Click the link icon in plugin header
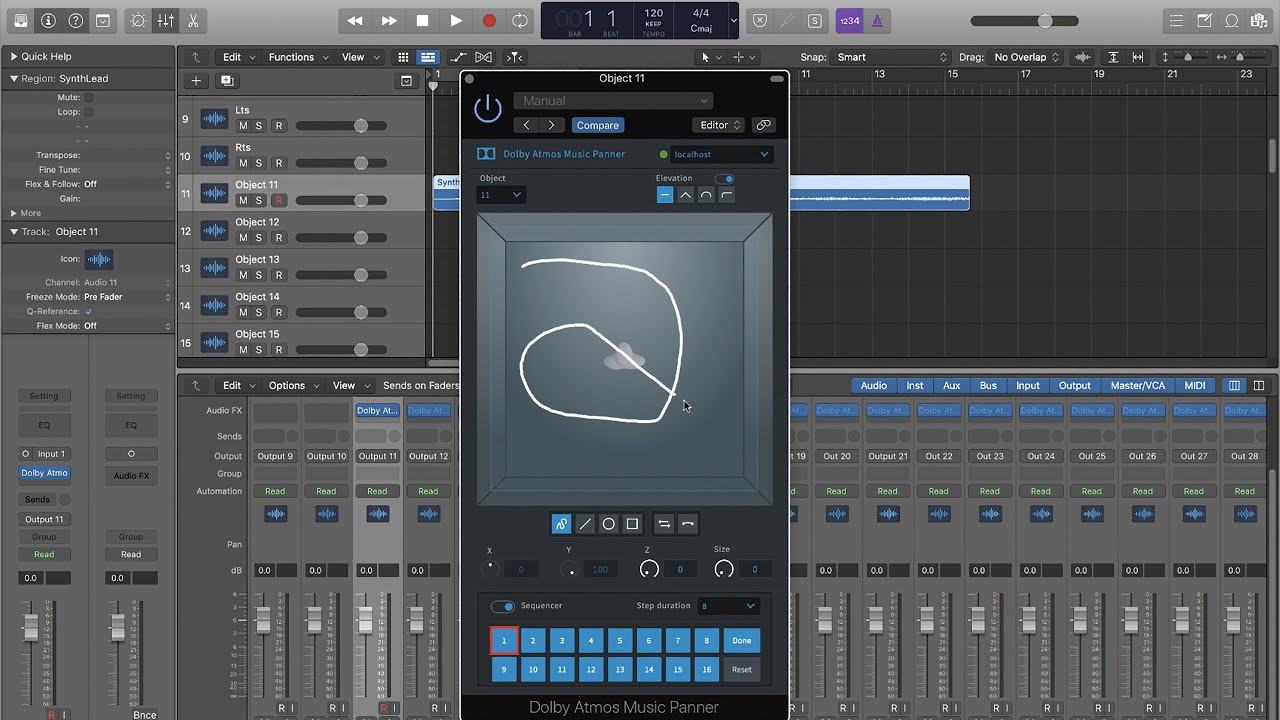The width and height of the screenshot is (1280, 720). (764, 125)
